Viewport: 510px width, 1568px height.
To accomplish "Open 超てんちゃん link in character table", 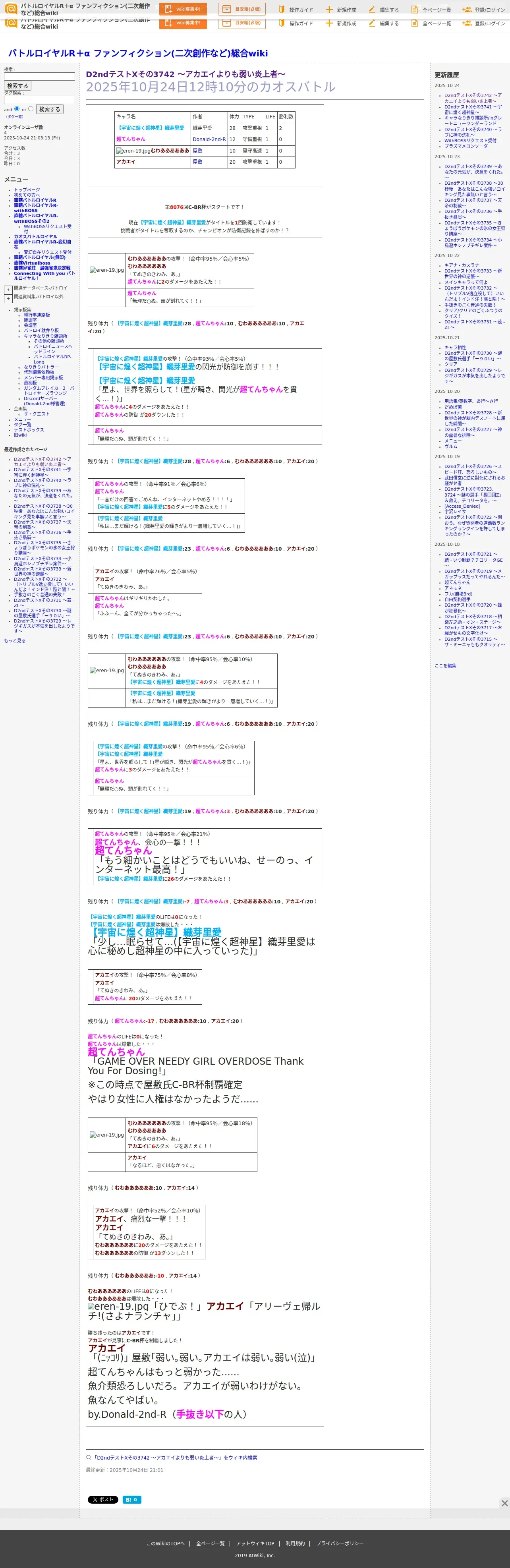I will (131, 139).
